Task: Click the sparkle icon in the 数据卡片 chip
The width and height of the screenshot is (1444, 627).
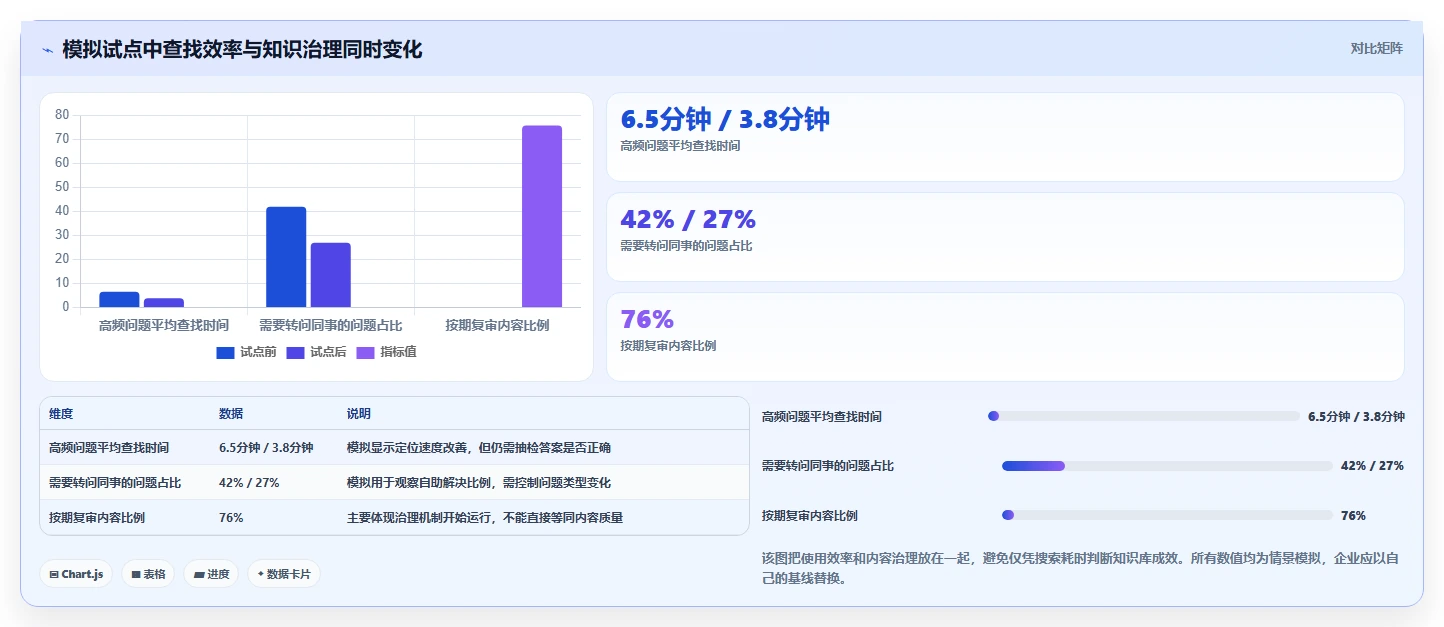Action: pyautogui.click(x=261, y=574)
